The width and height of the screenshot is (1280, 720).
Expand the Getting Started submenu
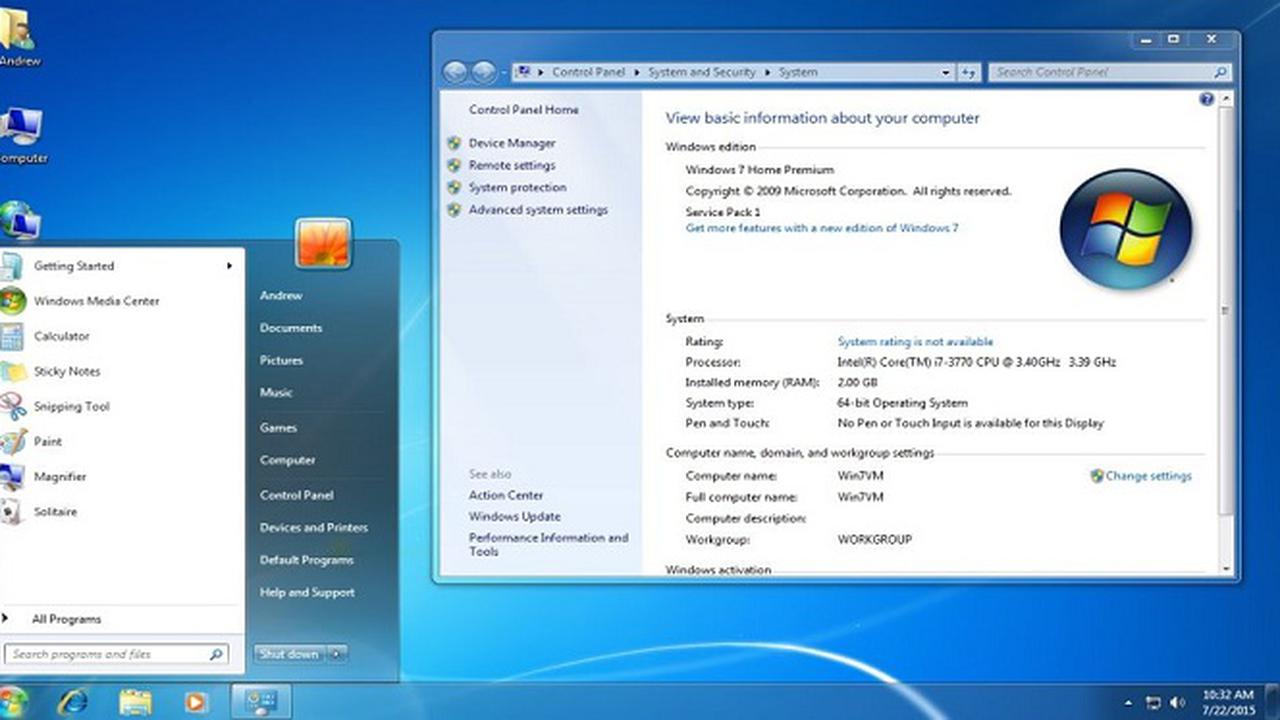point(228,266)
